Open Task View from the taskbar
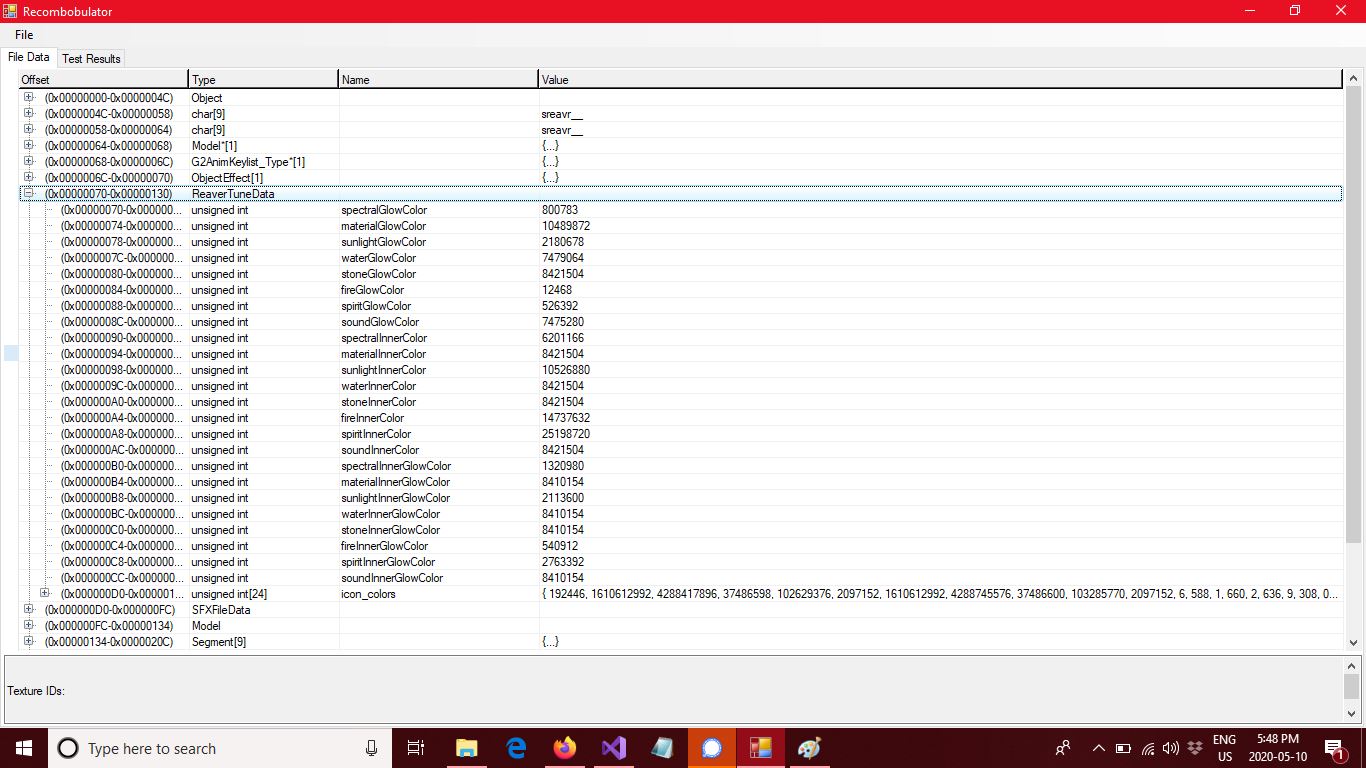This screenshot has height=768, width=1366. coord(416,748)
